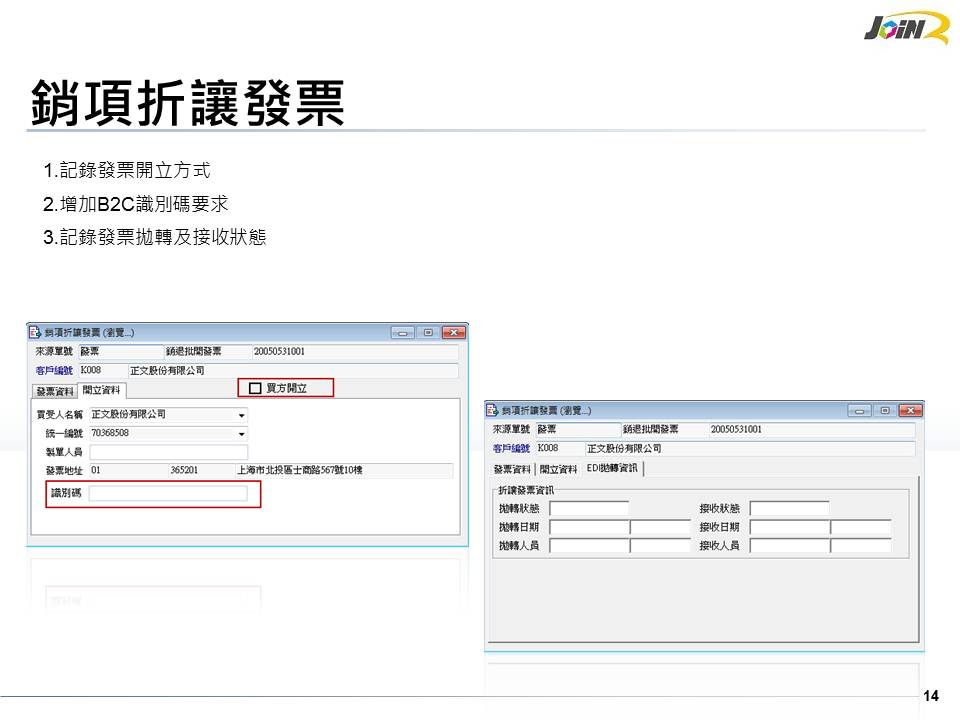Expand the 買受人名稱 dropdown
This screenshot has width=960, height=720.
(x=241, y=415)
